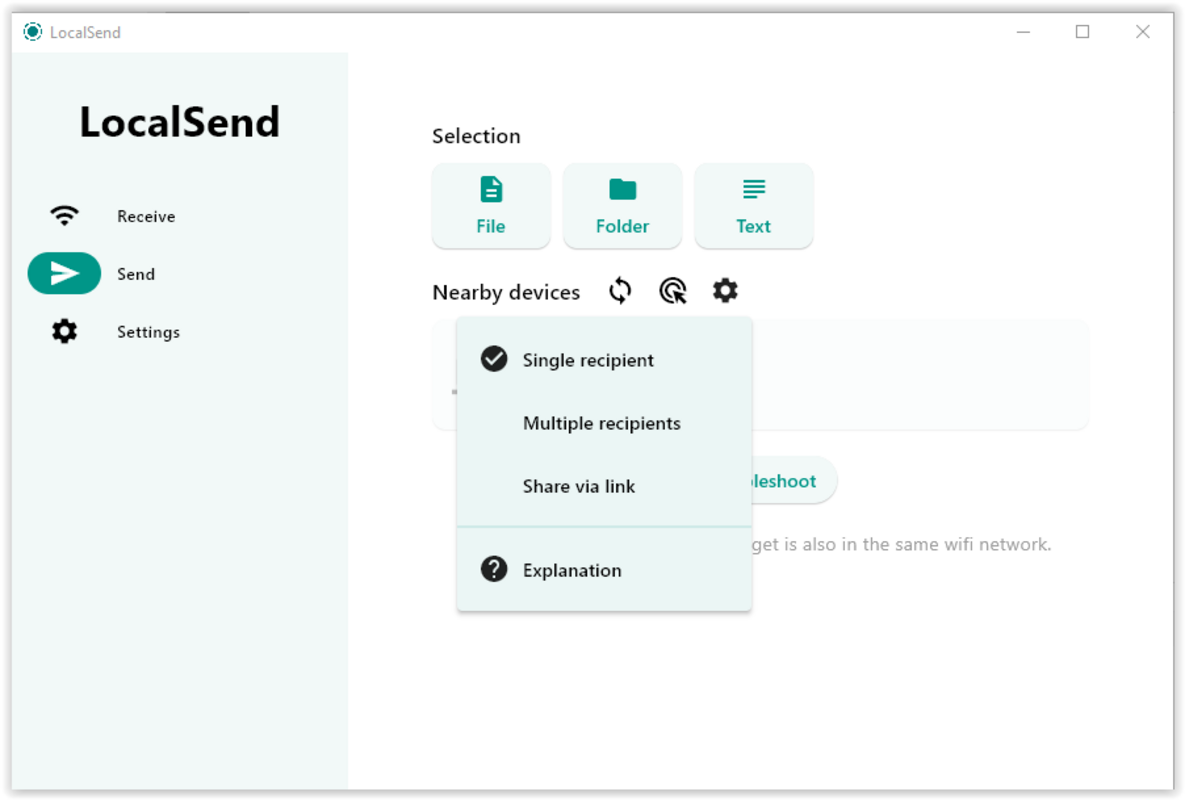Click the Selection heading

476,136
